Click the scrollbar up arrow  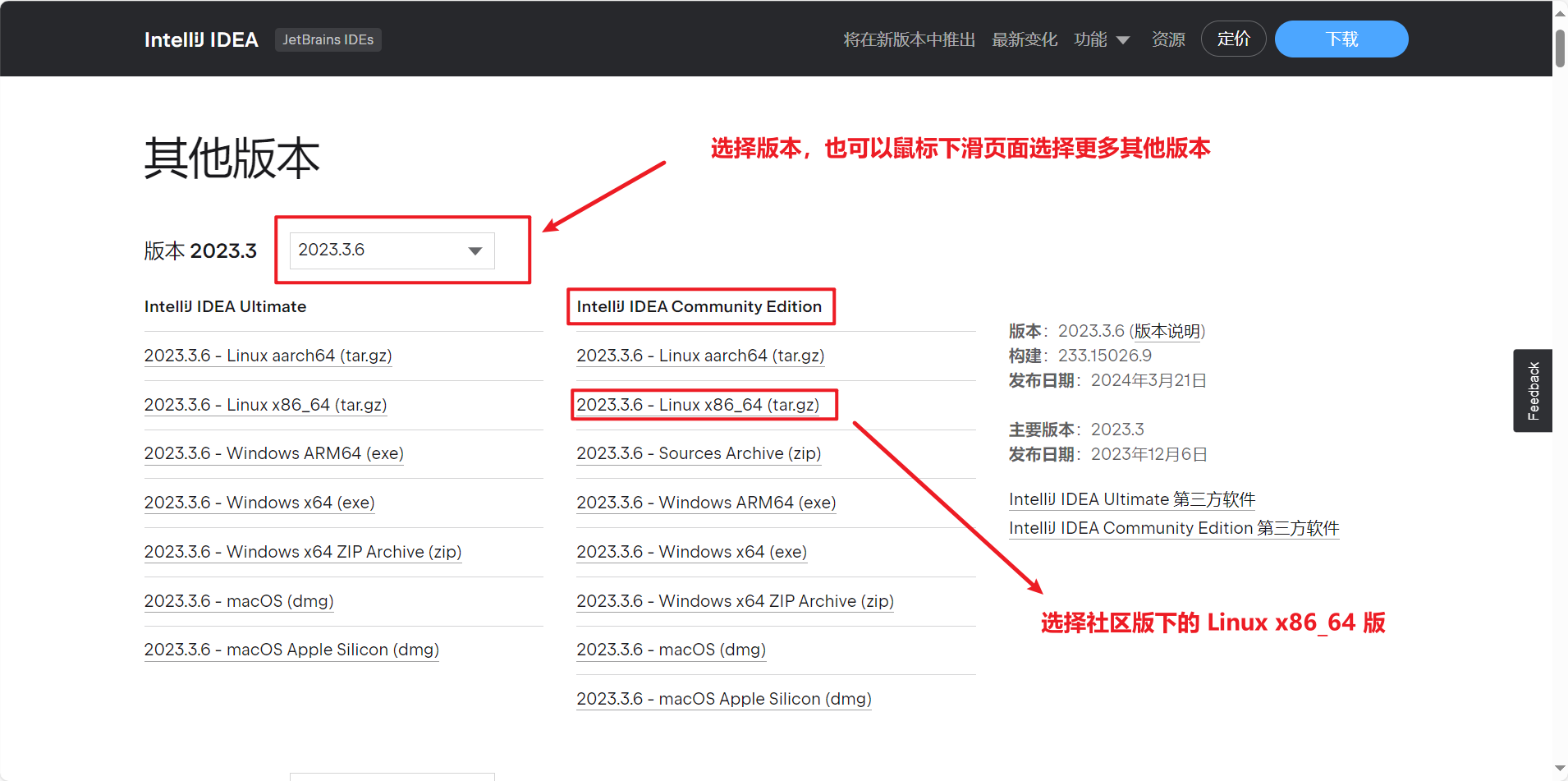tap(1560, 11)
